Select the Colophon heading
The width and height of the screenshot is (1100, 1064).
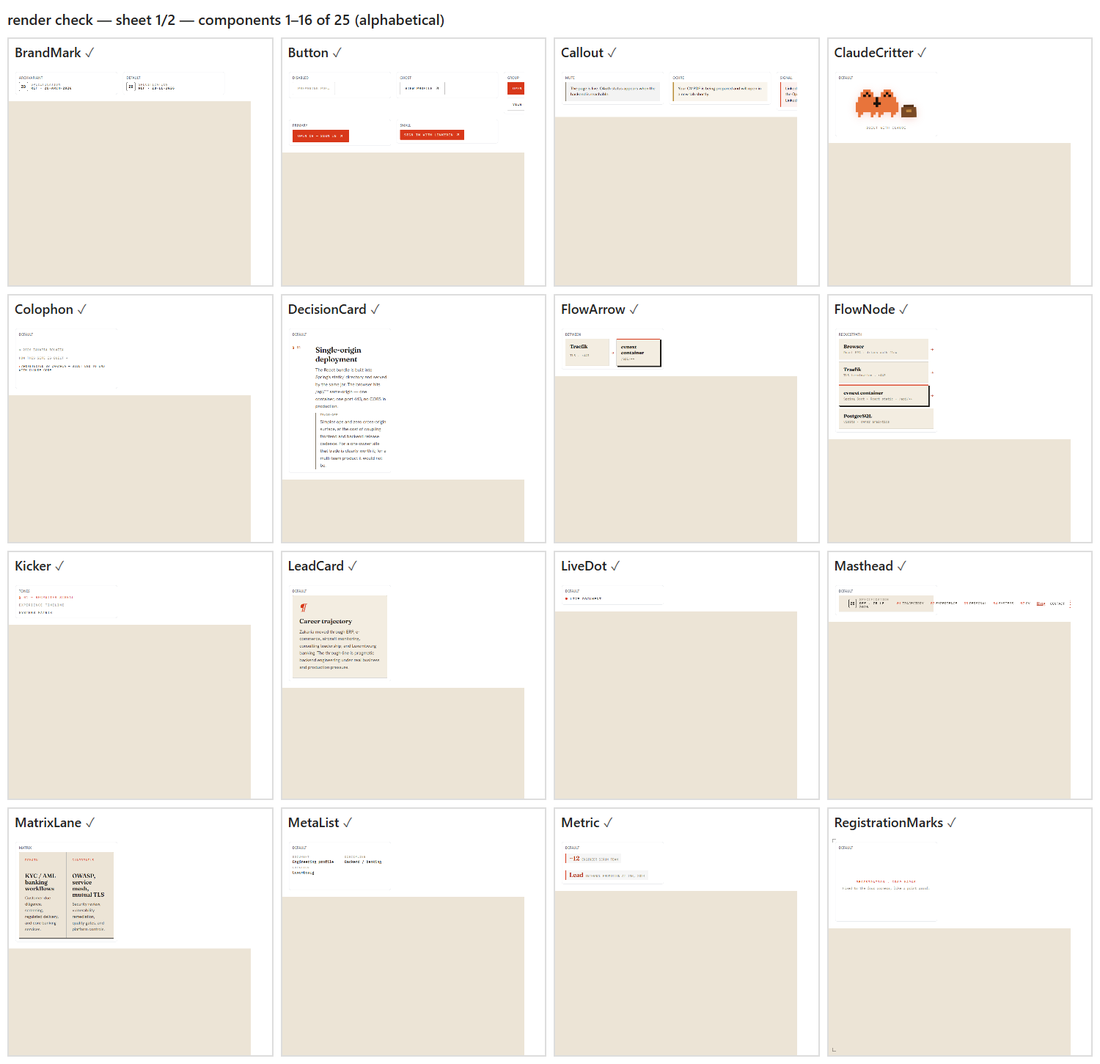[x=43, y=309]
